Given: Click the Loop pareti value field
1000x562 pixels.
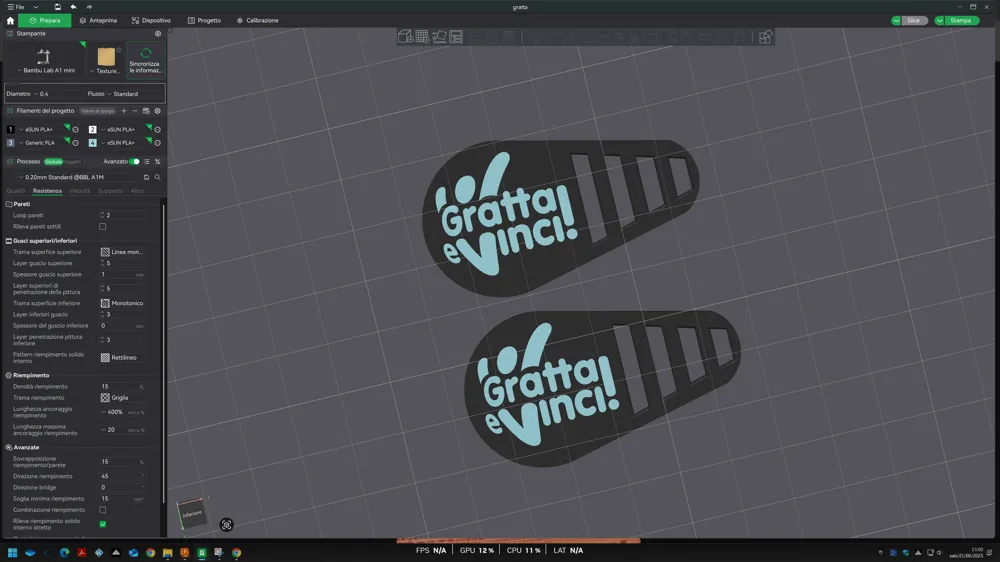Looking at the screenshot, I should point(122,216).
